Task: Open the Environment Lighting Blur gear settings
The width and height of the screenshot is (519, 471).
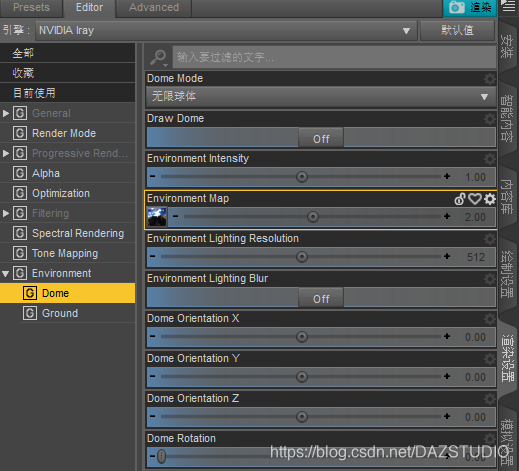Action: click(x=490, y=279)
